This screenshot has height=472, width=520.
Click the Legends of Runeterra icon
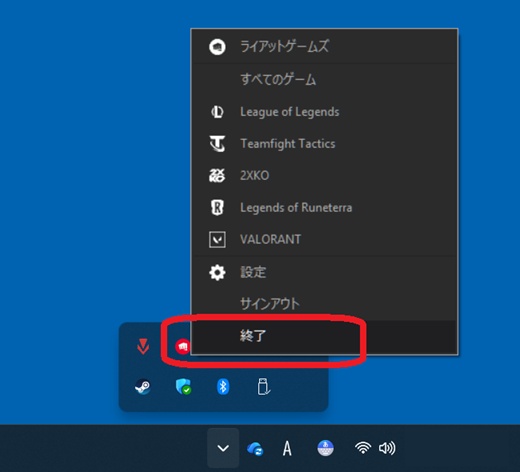tap(217, 207)
